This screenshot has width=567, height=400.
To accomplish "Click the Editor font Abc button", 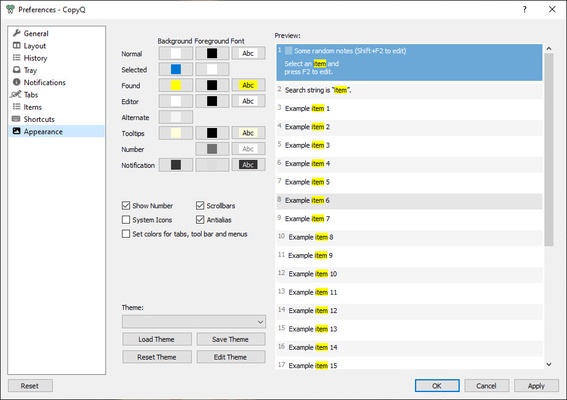I will click(248, 101).
